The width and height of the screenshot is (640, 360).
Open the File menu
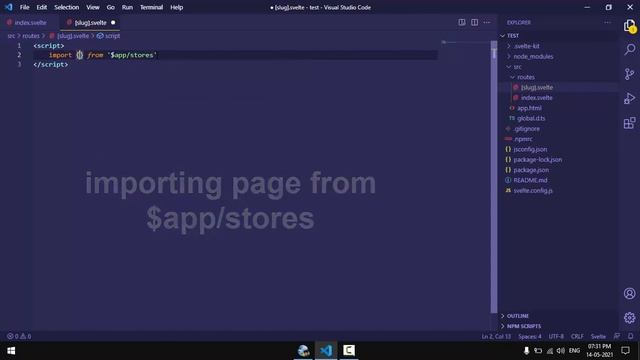pyautogui.click(x=24, y=7)
